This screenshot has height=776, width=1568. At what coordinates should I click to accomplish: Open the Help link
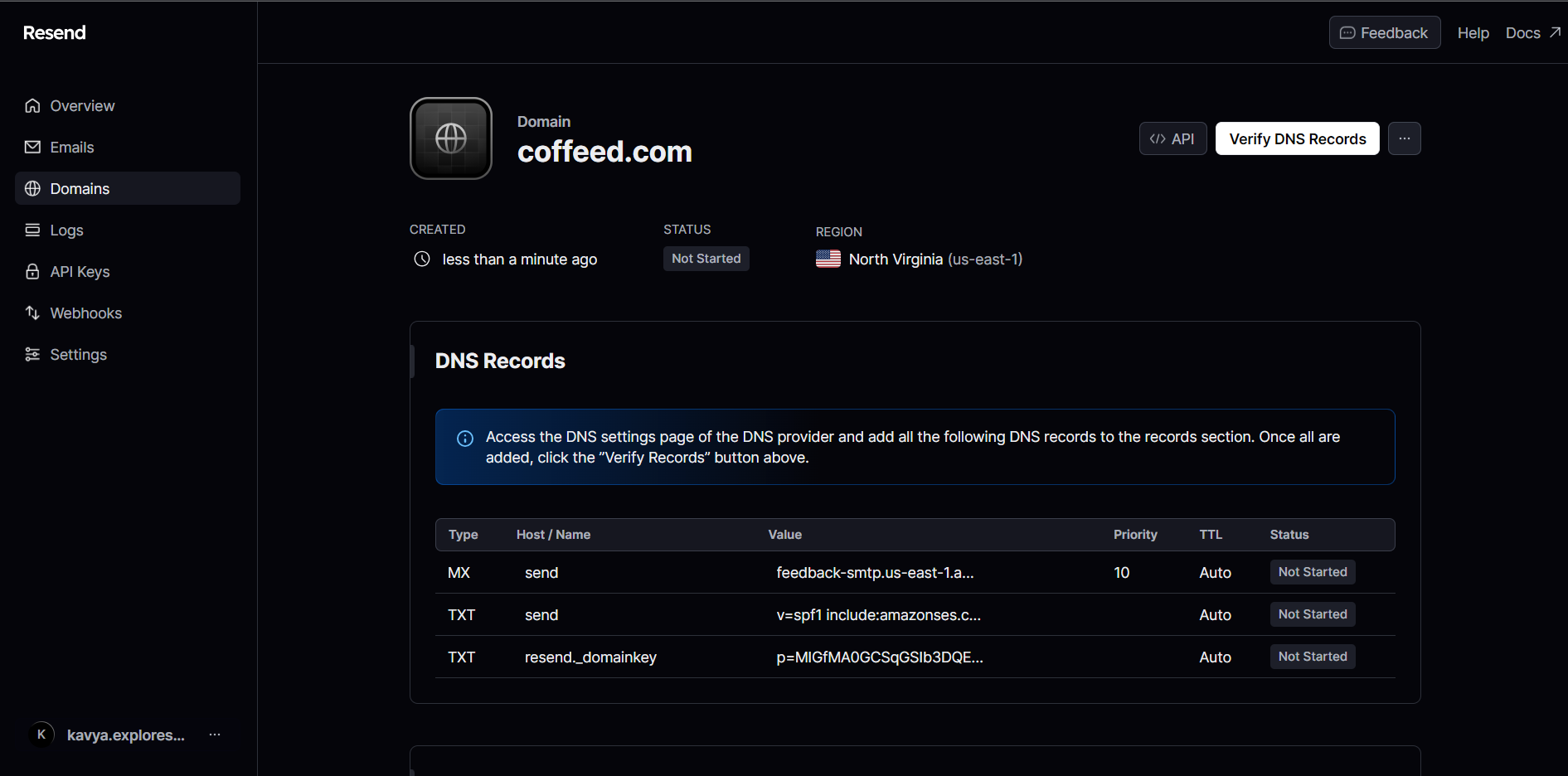tap(1473, 33)
